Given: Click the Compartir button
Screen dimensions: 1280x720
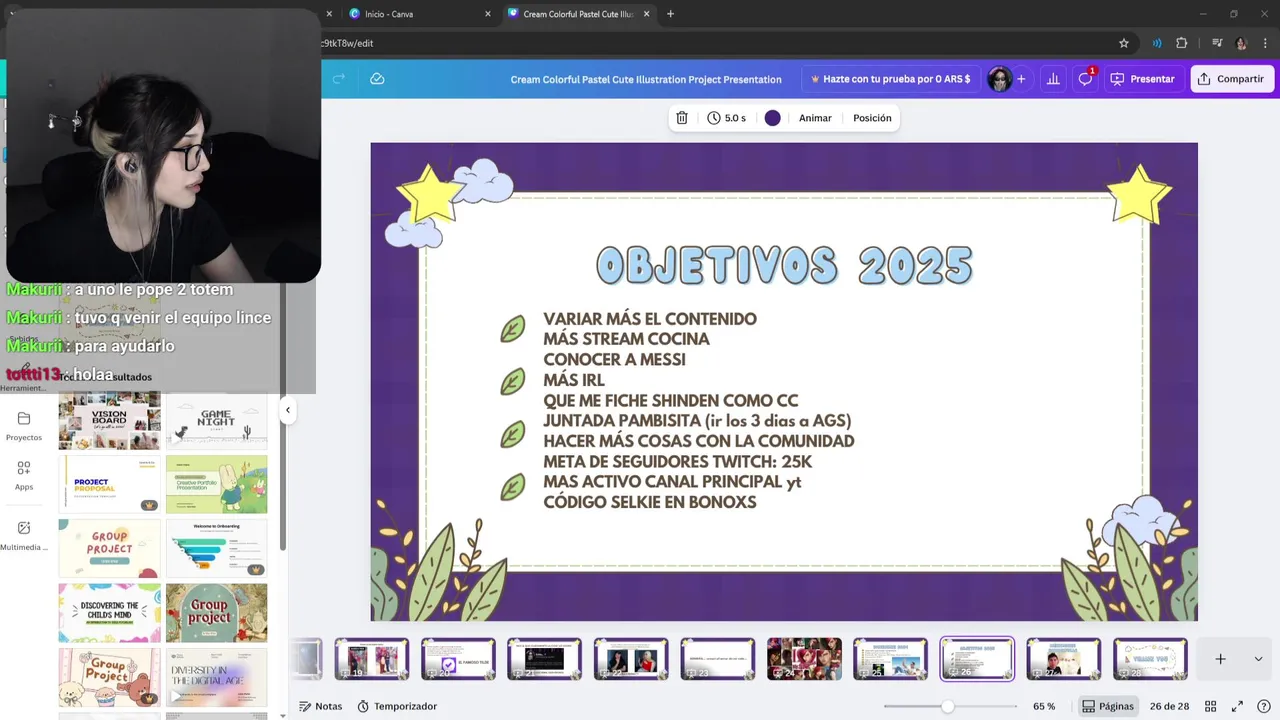Looking at the screenshot, I should [1231, 79].
